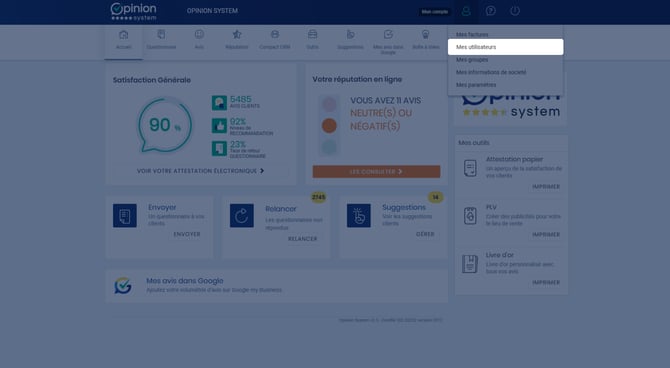The height and width of the screenshot is (368, 670).
Task: Select Mes informations de société menu entry
Action: (x=491, y=72)
